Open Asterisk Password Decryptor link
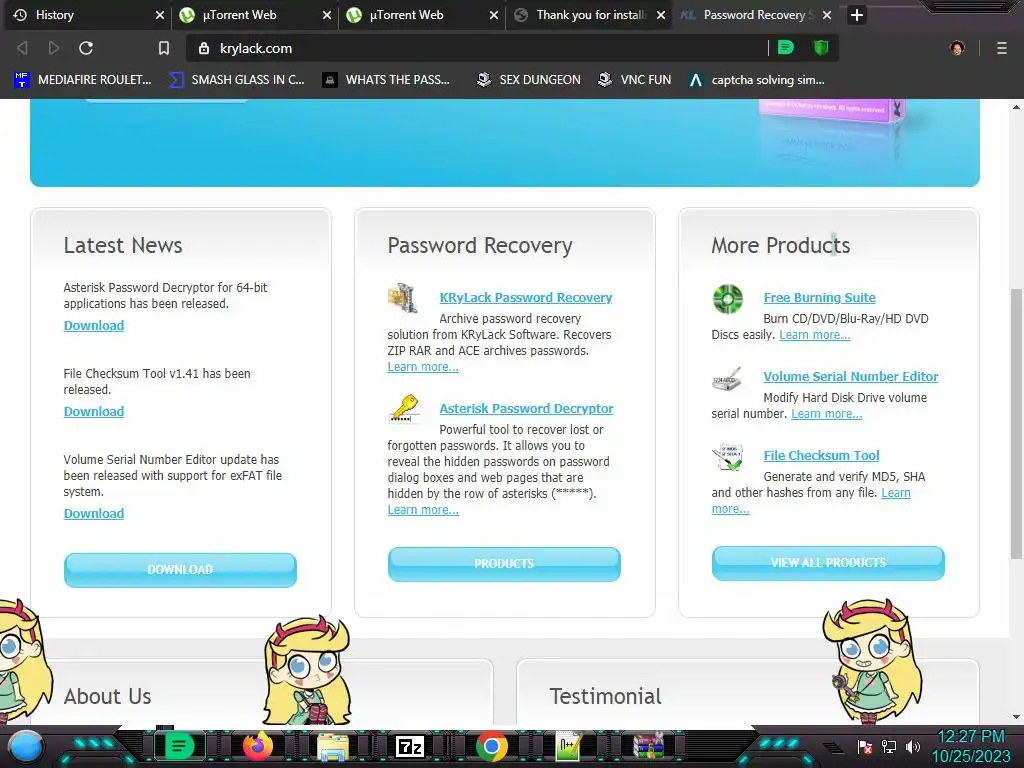This screenshot has width=1024, height=768. click(526, 409)
